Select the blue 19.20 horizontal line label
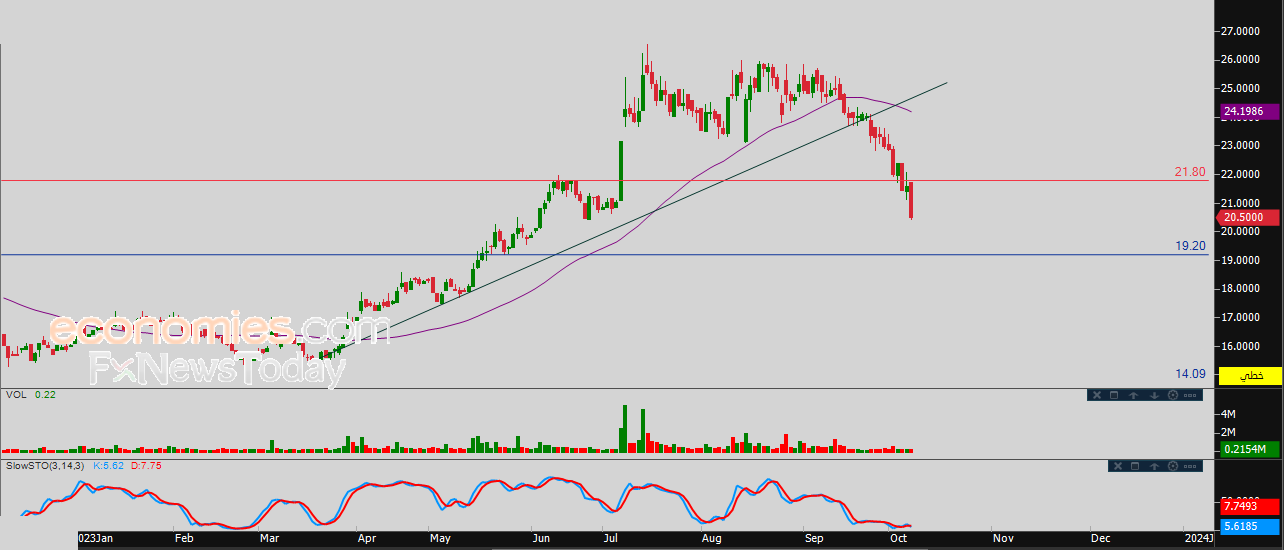The width and height of the screenshot is (1284, 550). [x=1189, y=245]
